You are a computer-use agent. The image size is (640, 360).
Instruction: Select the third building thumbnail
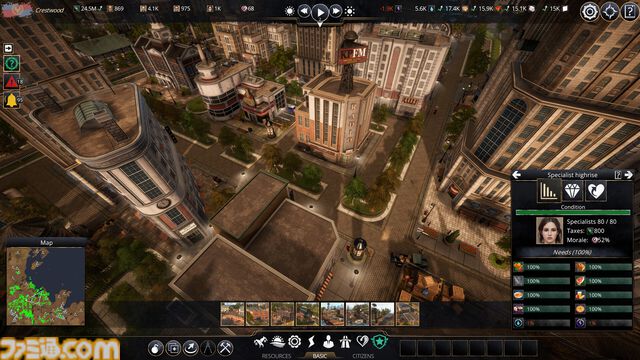282,314
